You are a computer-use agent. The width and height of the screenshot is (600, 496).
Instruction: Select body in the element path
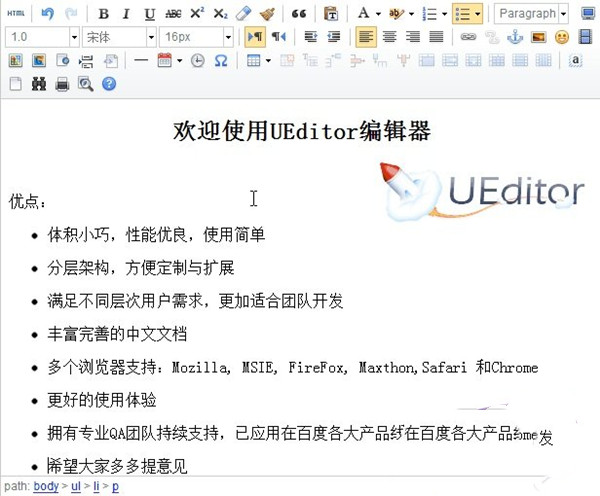click(x=46, y=486)
